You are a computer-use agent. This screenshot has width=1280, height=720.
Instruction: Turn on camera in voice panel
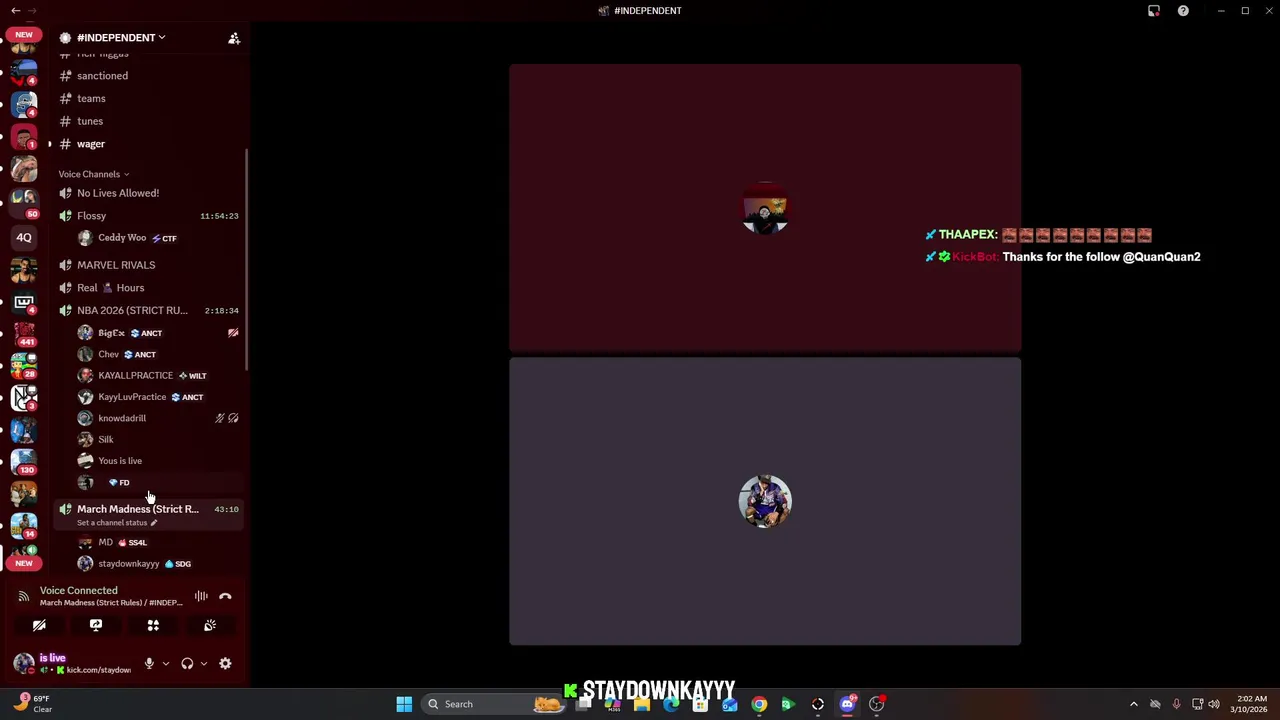39,625
